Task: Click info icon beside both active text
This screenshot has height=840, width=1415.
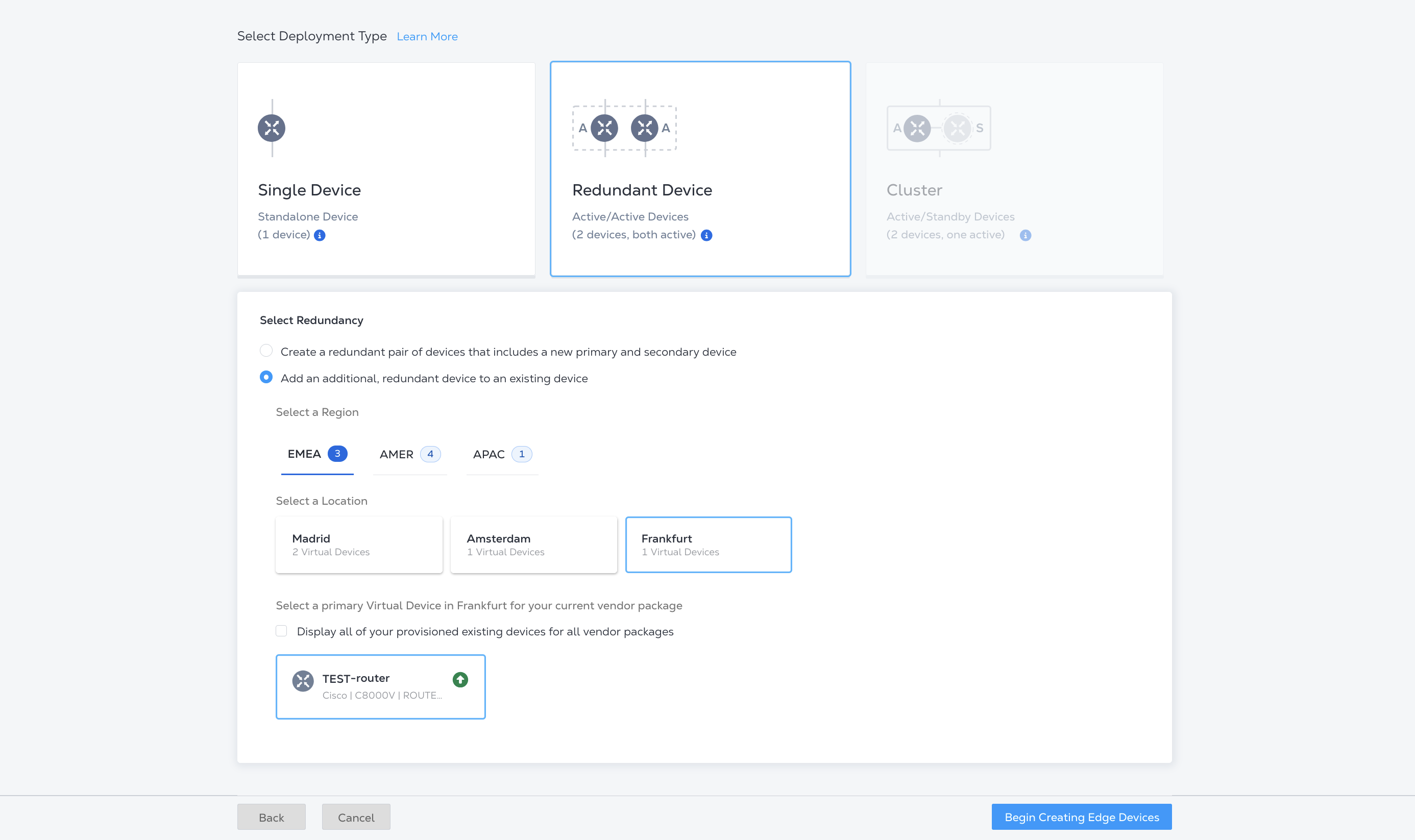Action: tap(706, 235)
